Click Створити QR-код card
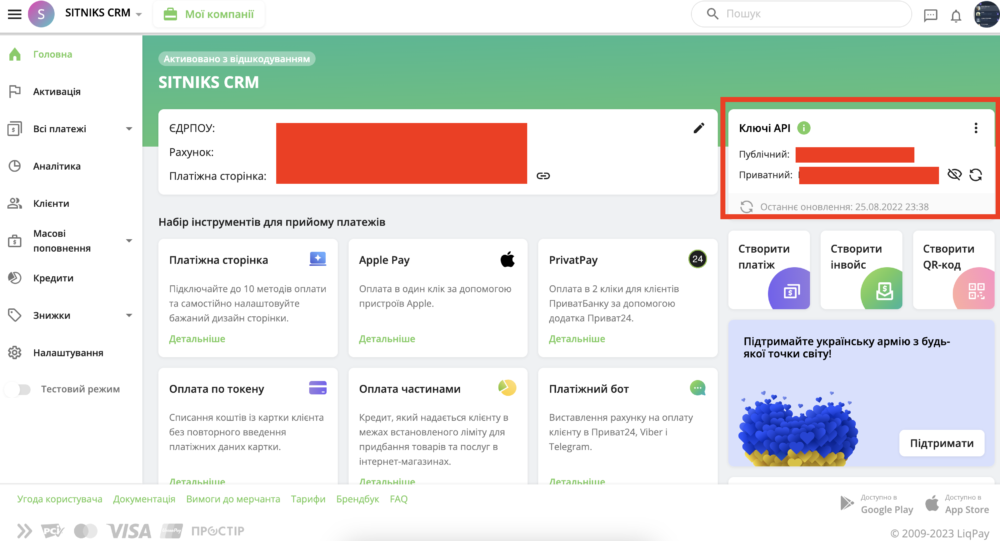 (953, 270)
